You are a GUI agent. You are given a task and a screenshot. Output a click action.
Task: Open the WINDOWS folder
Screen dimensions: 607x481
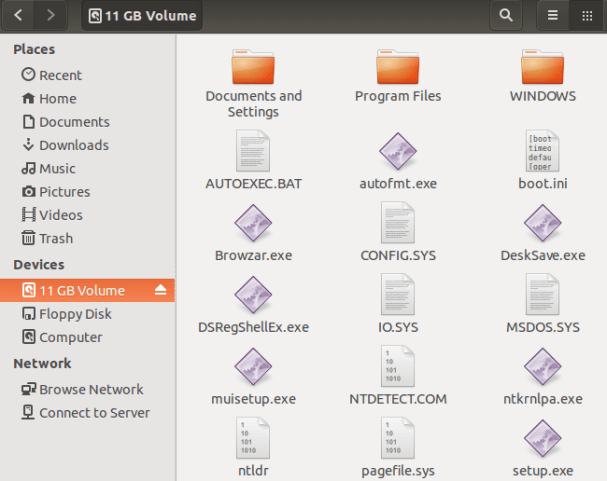[x=542, y=76]
